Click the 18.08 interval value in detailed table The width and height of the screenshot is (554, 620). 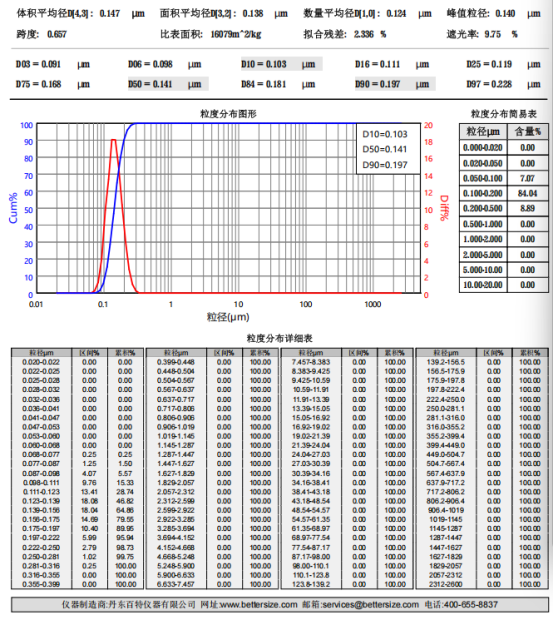point(89,501)
